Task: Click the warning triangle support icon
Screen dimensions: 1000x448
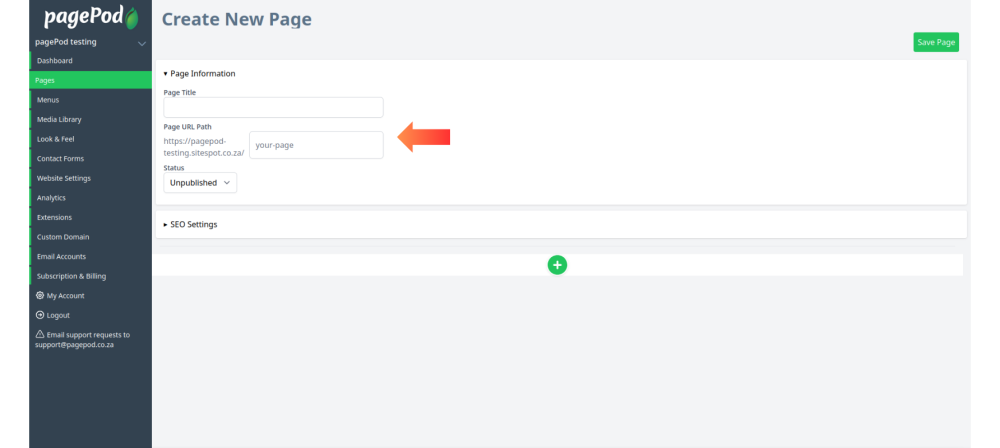Action: (x=40, y=334)
